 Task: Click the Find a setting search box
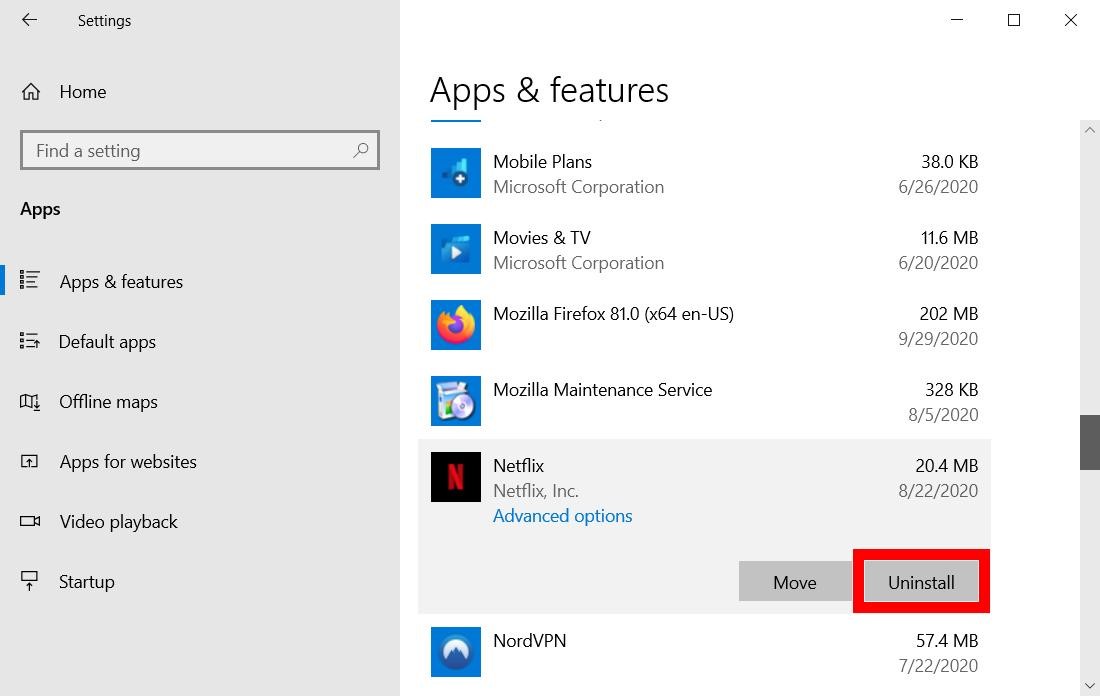coord(200,150)
